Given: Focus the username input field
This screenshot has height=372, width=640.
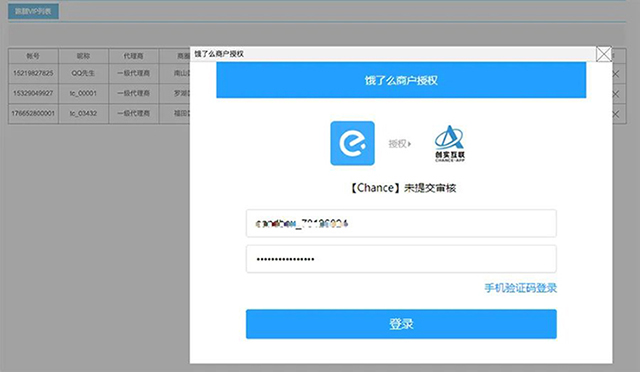Looking at the screenshot, I should coord(401,223).
